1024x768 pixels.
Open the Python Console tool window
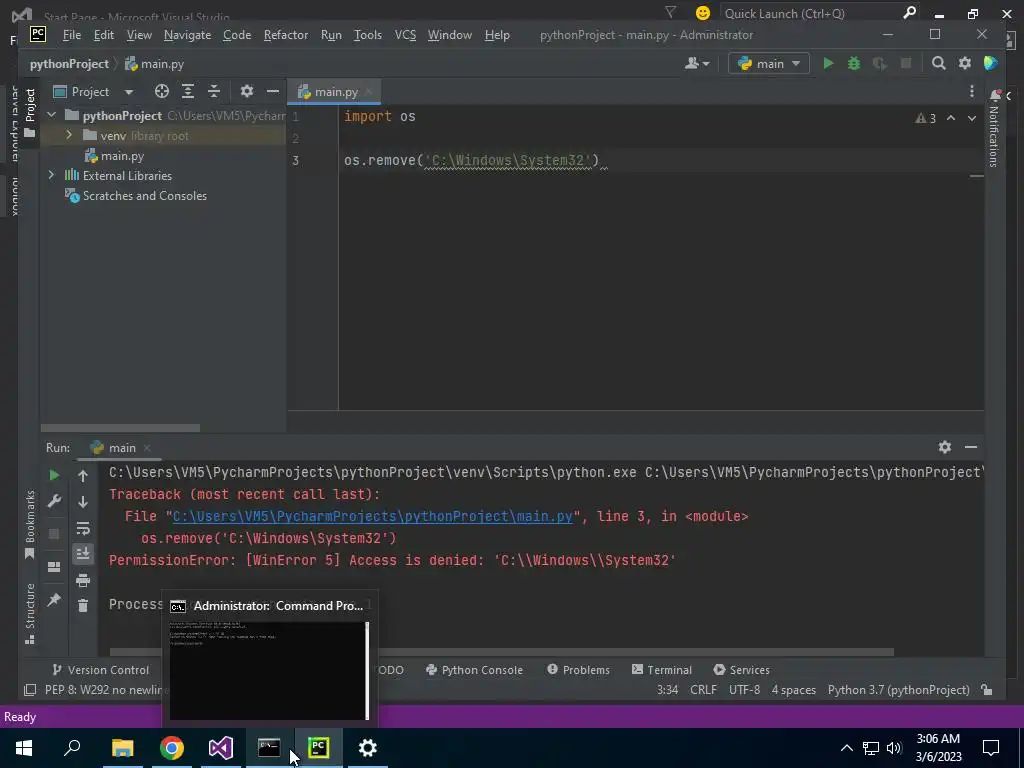pyautogui.click(x=474, y=669)
